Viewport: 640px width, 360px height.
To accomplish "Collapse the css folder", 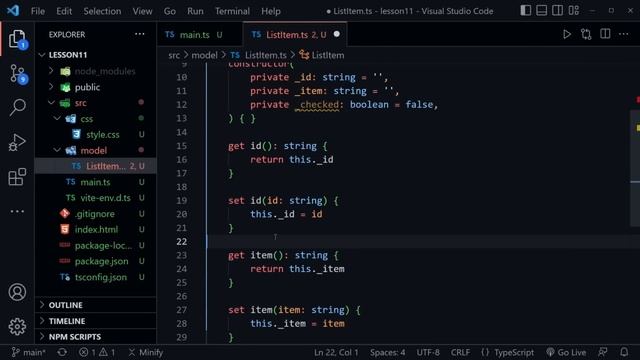I will [x=96, y=119].
